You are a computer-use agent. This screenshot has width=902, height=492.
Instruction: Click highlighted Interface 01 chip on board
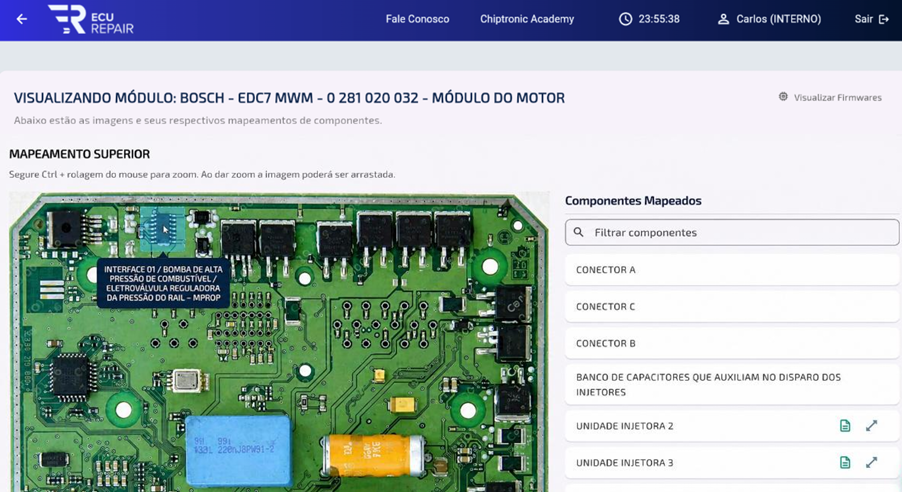coord(163,230)
